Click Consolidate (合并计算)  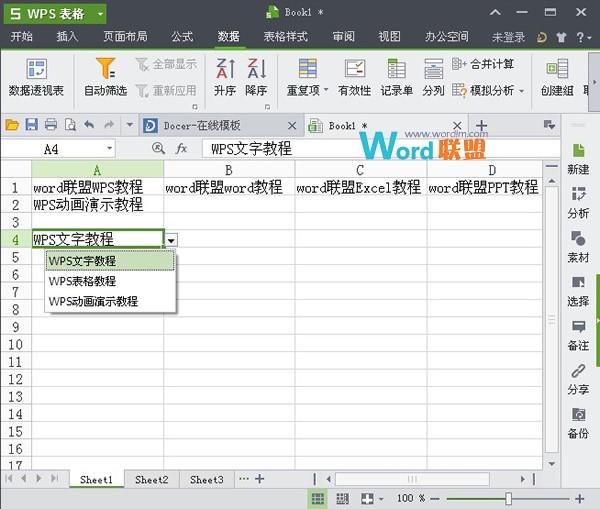[483, 64]
